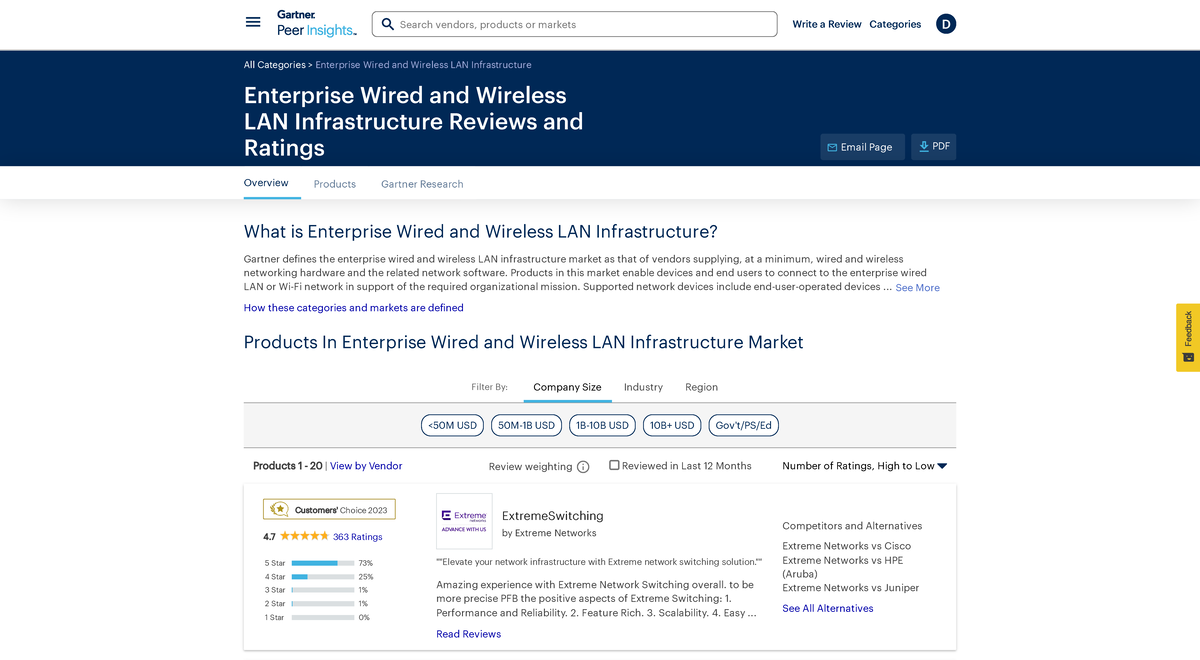This screenshot has height=660, width=1200.
Task: Enable the Gov't/PS/Ed company size filter
Action: point(744,425)
